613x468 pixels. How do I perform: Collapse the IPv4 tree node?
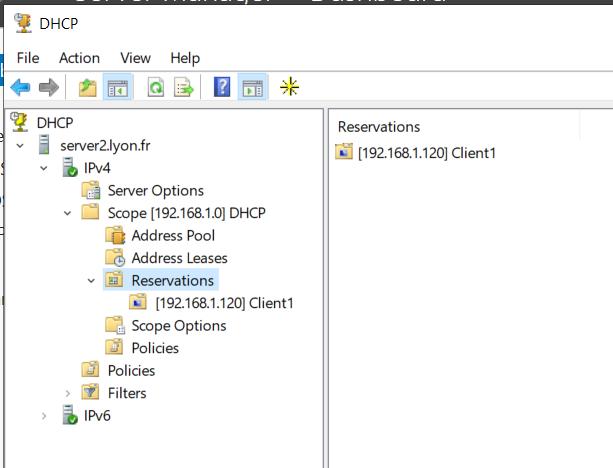(x=44, y=169)
